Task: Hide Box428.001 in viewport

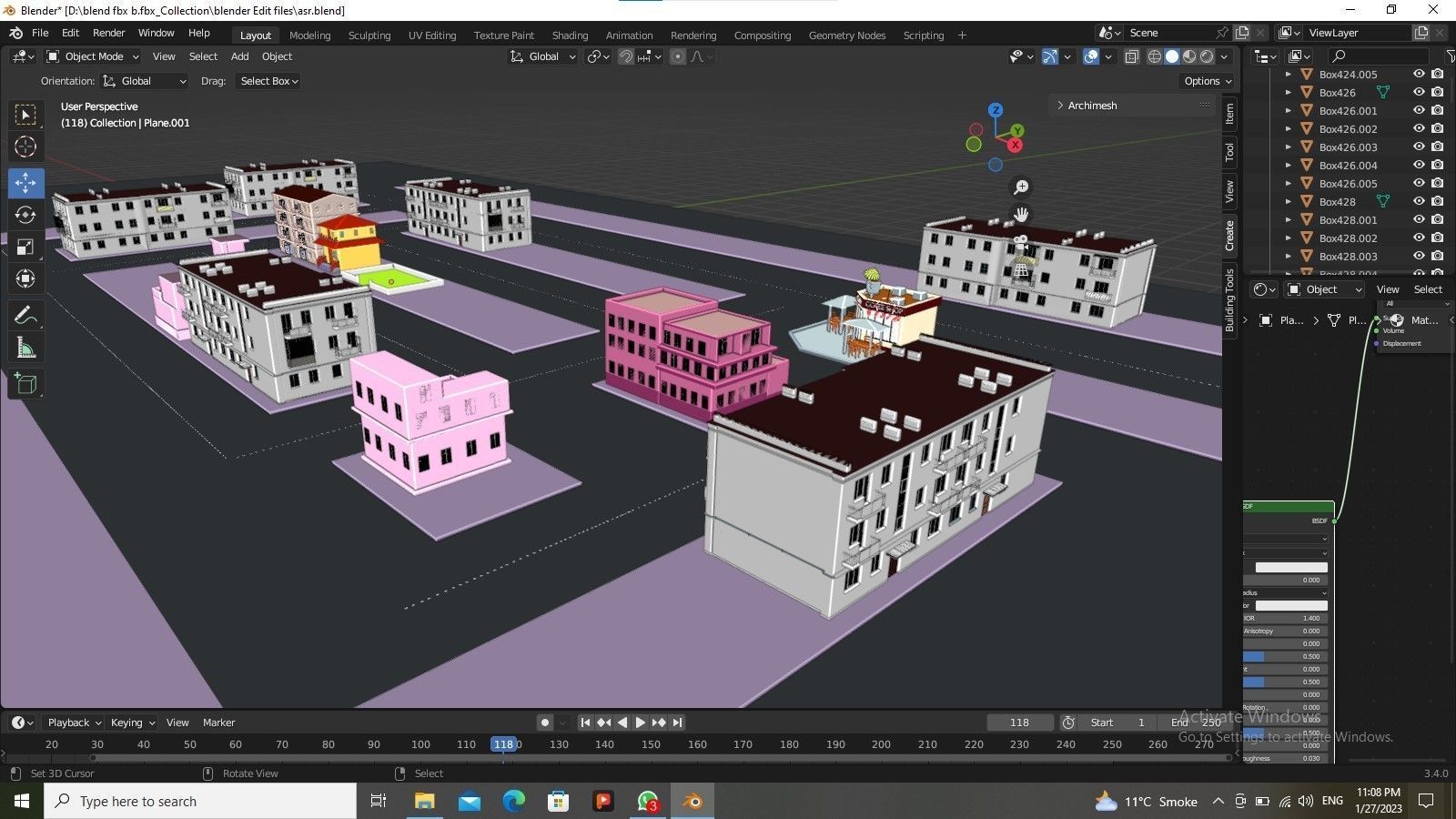Action: [x=1419, y=220]
